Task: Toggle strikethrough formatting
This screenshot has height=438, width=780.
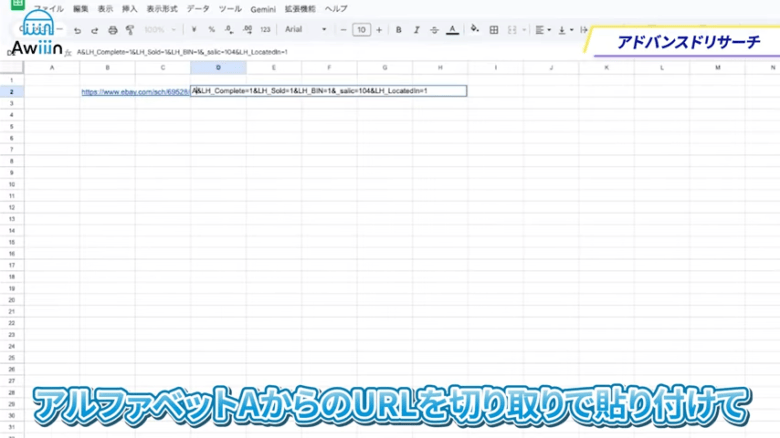Action: click(x=434, y=30)
